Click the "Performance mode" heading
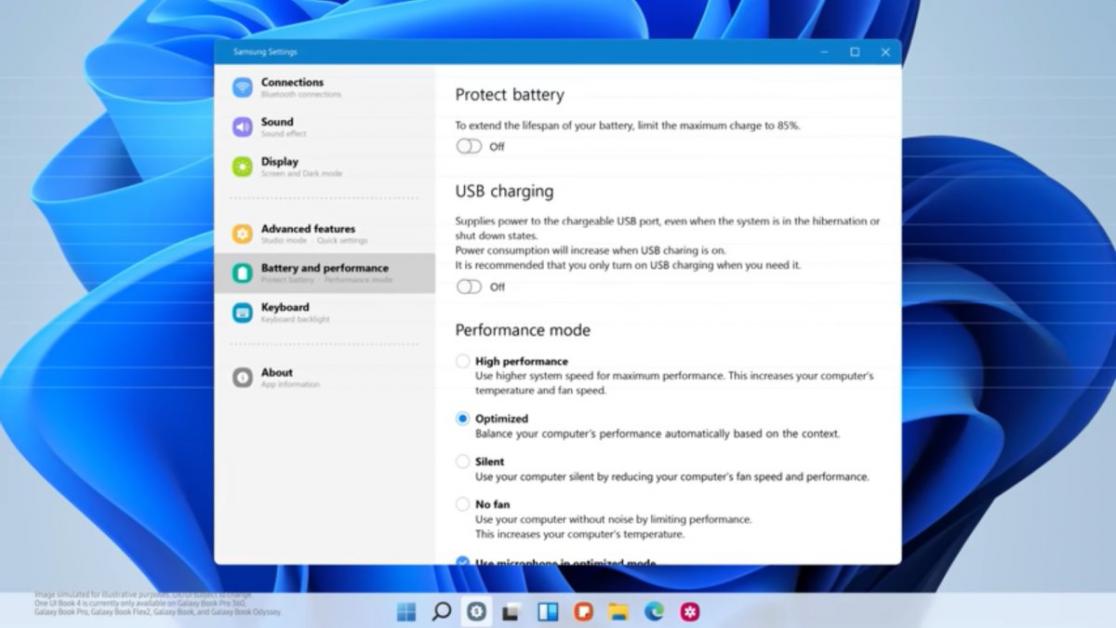Viewport: 1116px width, 628px height. pos(522,330)
